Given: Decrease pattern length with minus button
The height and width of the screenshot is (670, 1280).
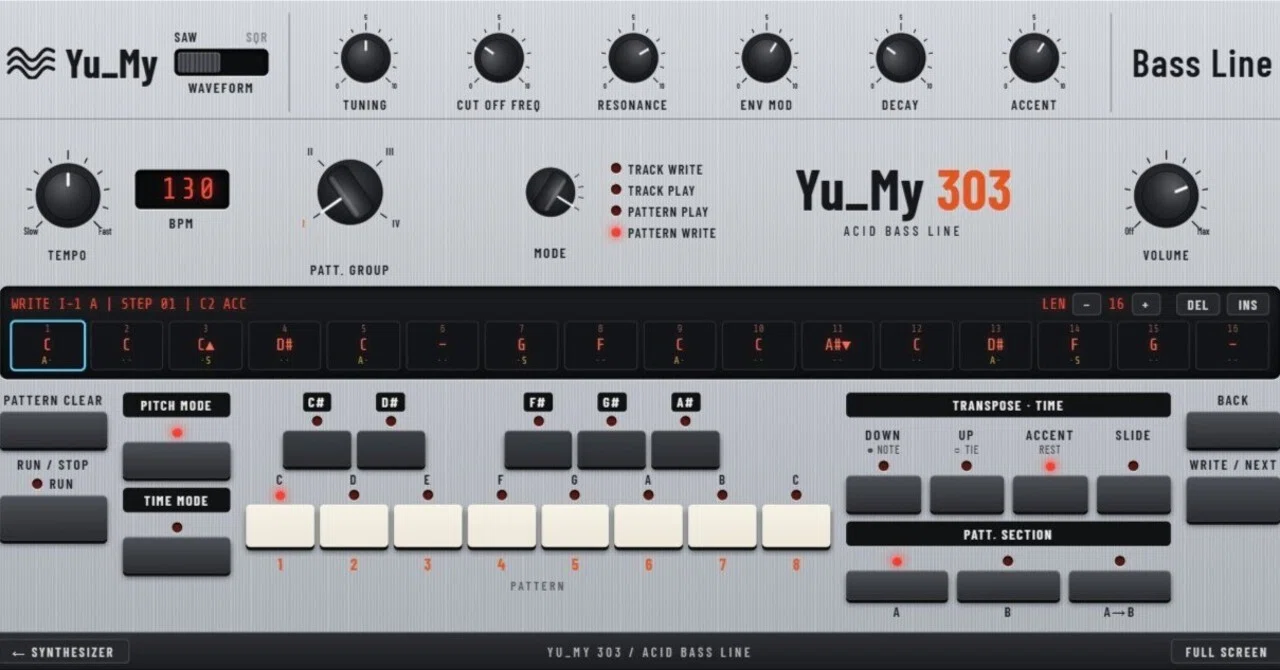Looking at the screenshot, I should coord(1087,304).
